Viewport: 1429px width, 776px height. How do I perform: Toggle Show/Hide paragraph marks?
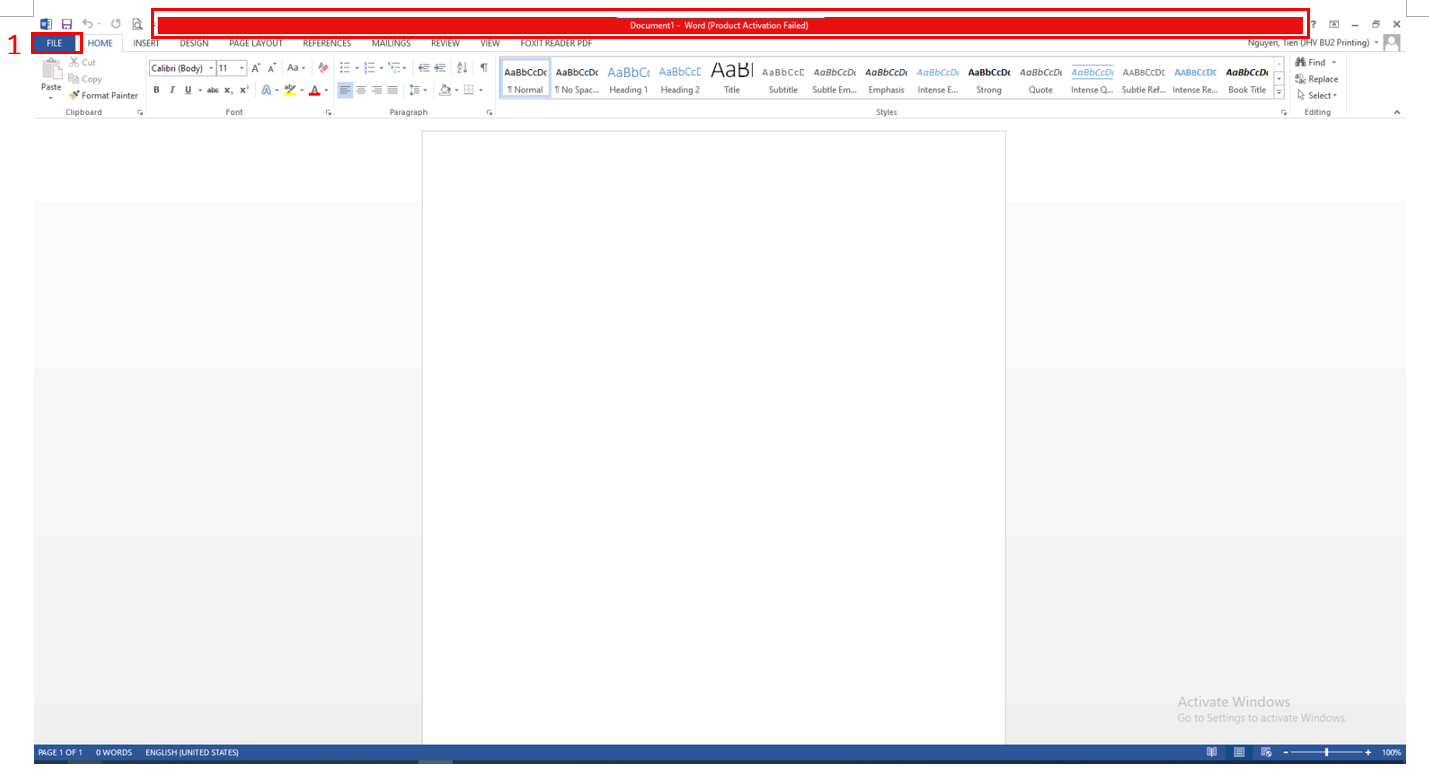click(484, 68)
